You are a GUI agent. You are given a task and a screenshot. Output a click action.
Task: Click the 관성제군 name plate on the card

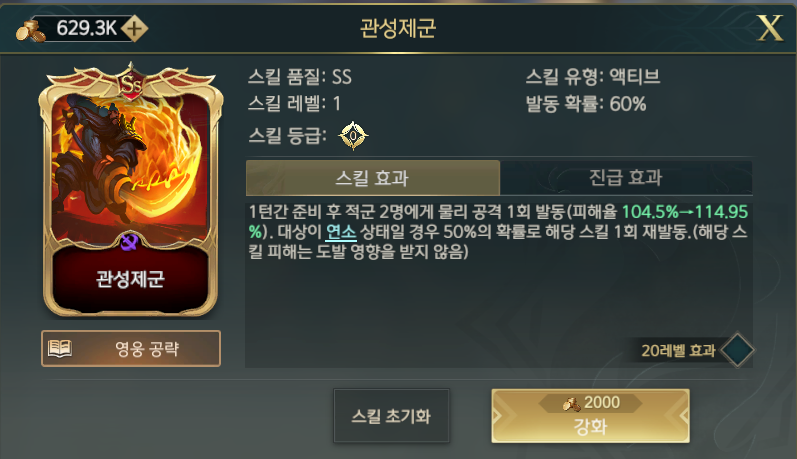pyautogui.click(x=131, y=279)
